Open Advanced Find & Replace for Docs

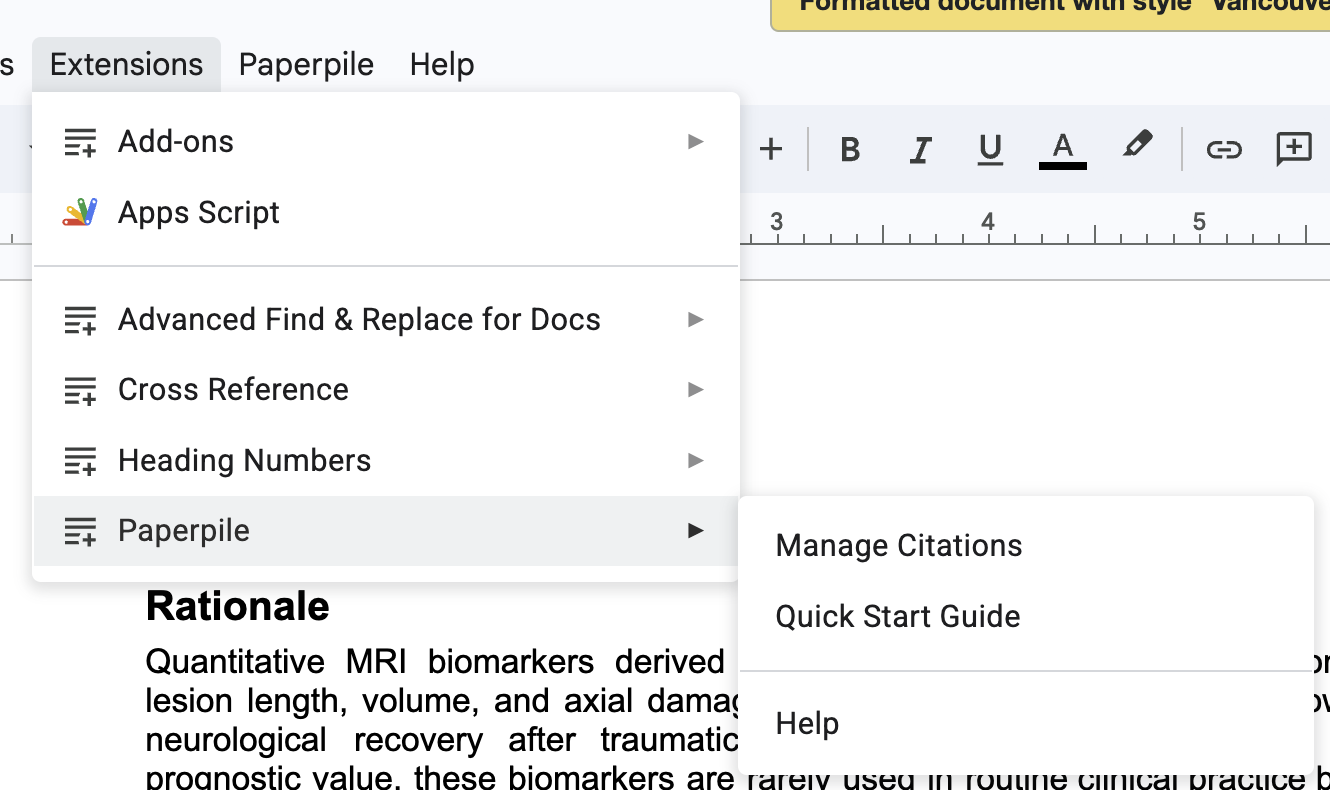(359, 320)
